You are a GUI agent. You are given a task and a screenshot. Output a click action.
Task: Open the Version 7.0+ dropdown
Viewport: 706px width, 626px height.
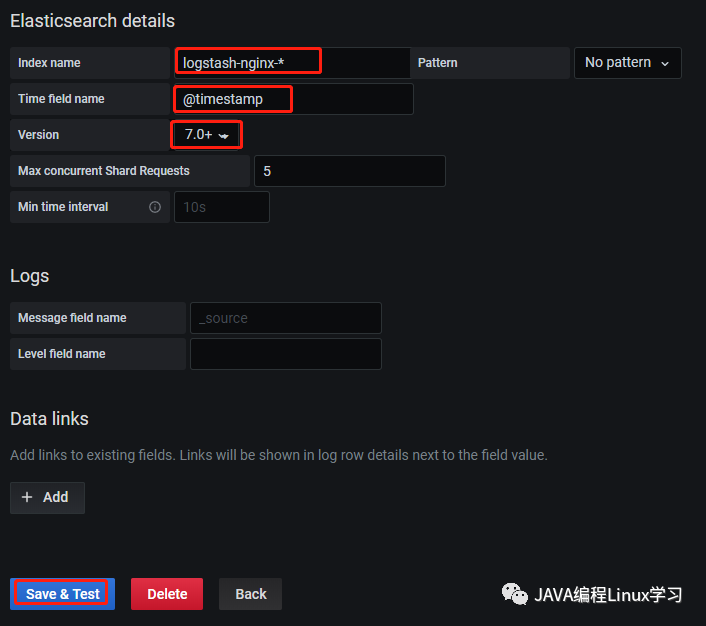207,135
